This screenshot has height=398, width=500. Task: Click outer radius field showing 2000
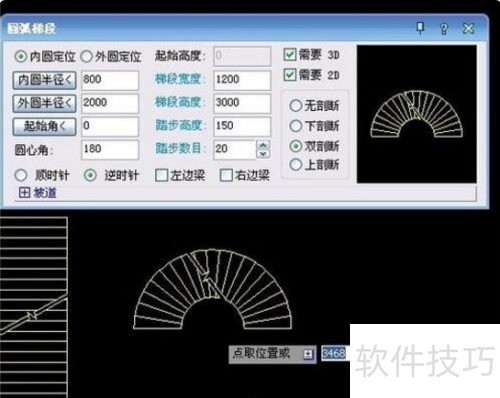click(110, 103)
